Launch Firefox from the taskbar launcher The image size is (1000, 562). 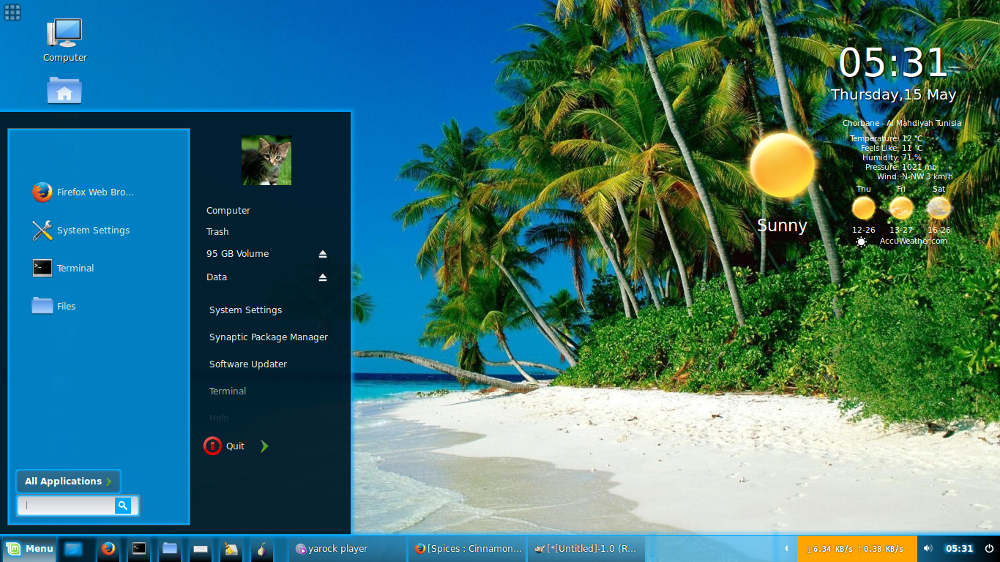[108, 549]
